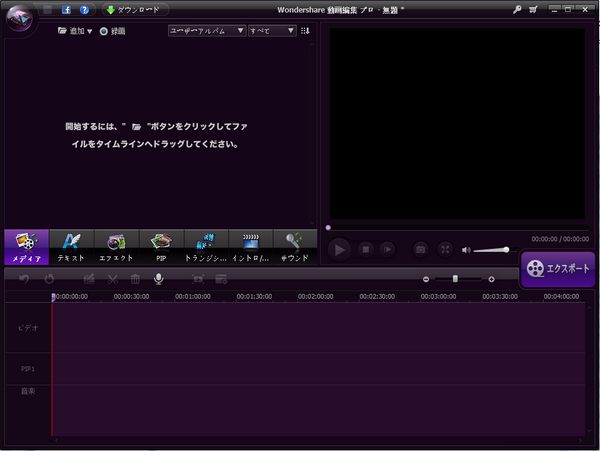This screenshot has height=451, width=600.
Task: Click the scissors split icon
Action: point(112,279)
